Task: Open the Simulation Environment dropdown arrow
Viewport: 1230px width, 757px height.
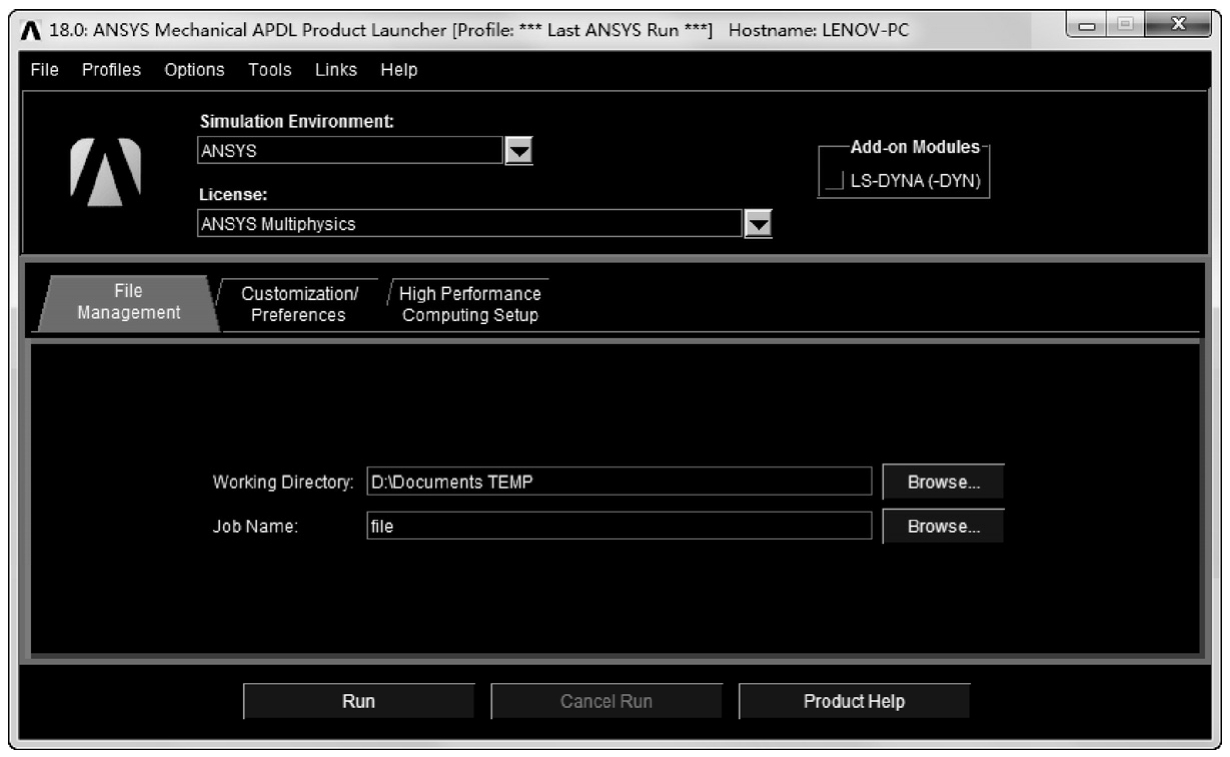Action: pos(519,151)
